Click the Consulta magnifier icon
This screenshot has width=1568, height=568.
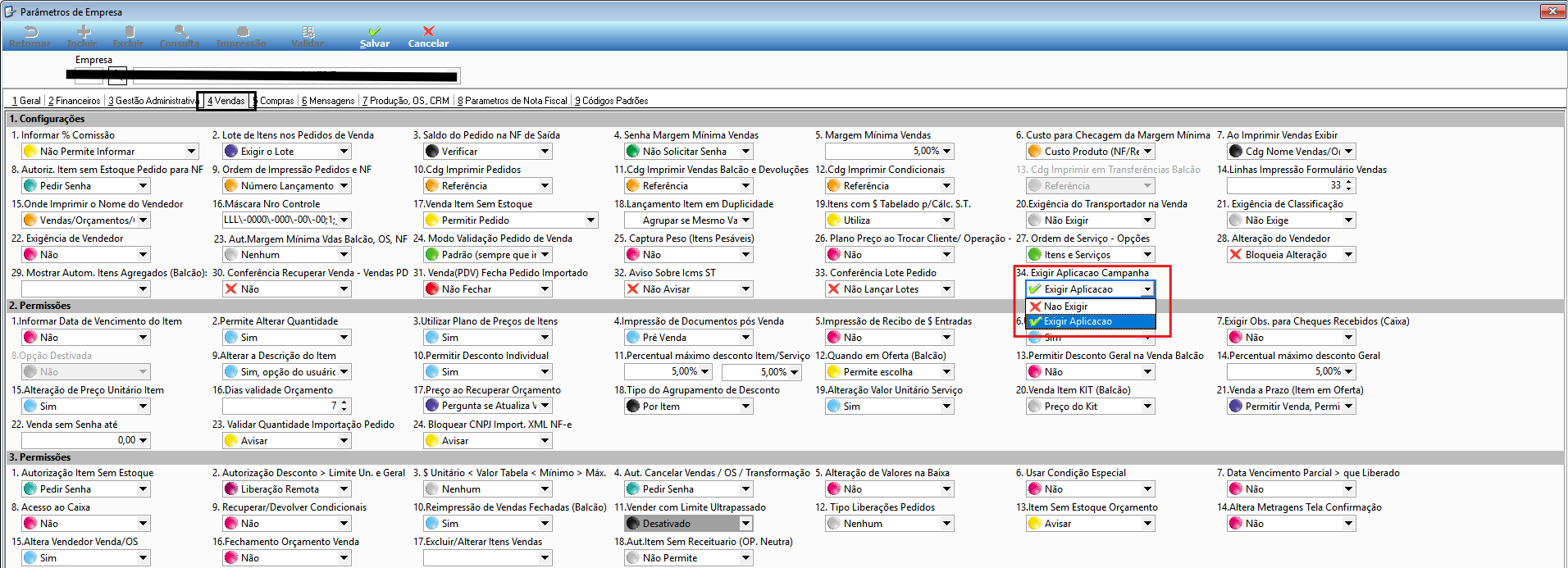(180, 31)
